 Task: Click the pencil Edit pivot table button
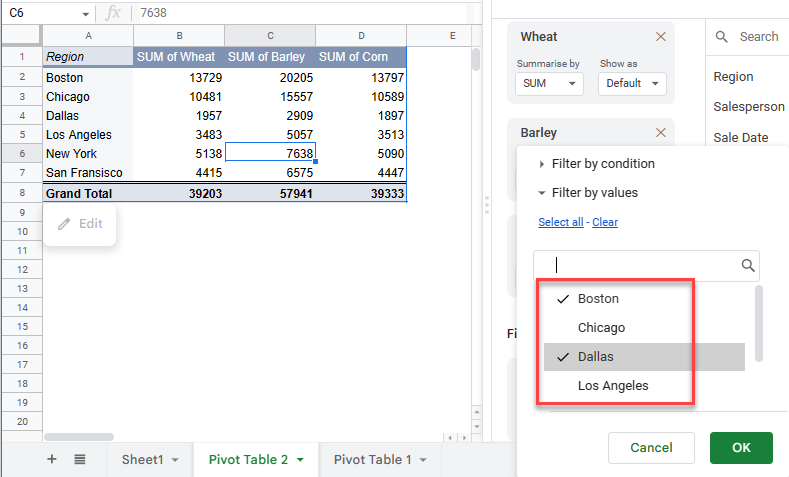point(80,224)
